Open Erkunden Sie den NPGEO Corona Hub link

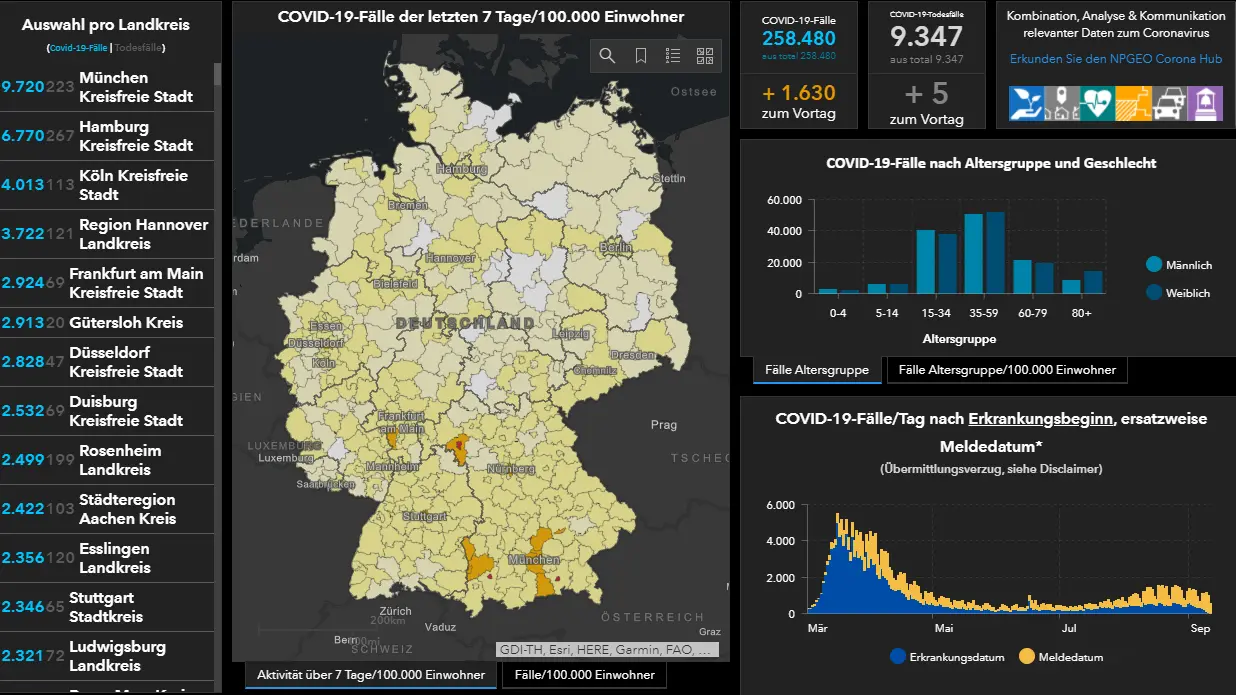pyautogui.click(x=1116, y=59)
